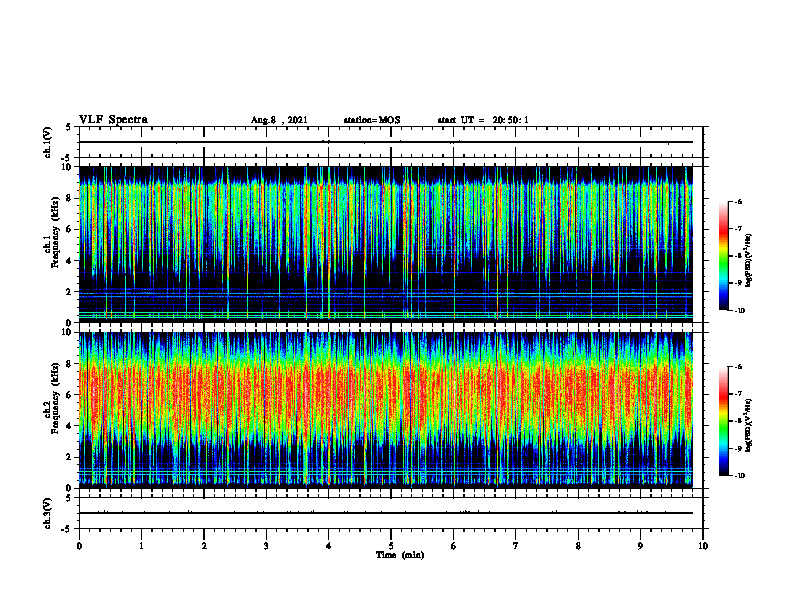Screen dimensions: 792x612
Task: Click the 'ch.2 Frequency (kHz)' axis label
Action: [x=51, y=398]
